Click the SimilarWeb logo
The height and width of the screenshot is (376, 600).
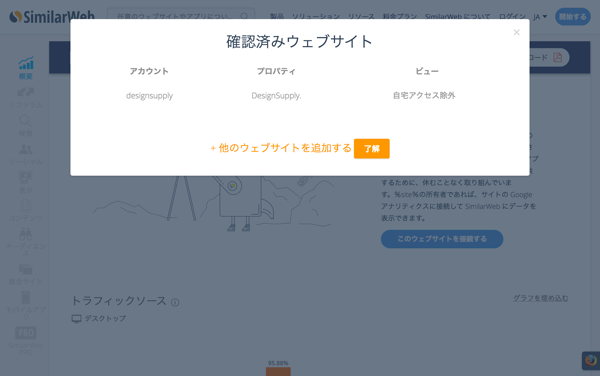(52, 17)
